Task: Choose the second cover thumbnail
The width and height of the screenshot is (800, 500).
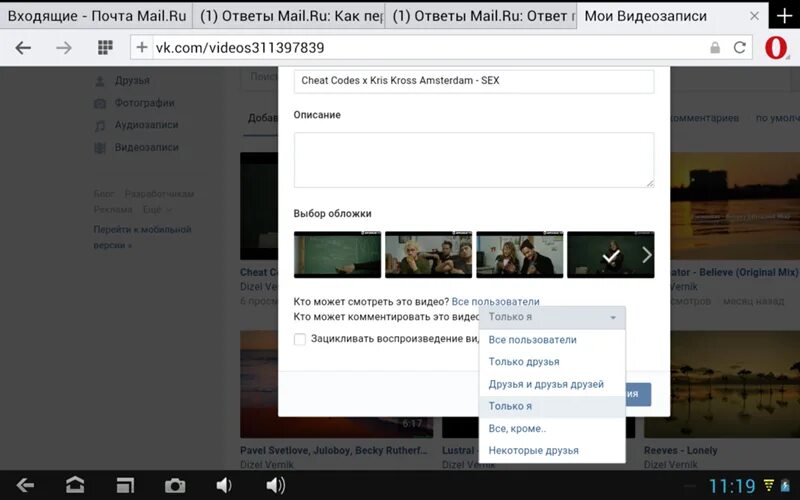Action: click(x=429, y=255)
